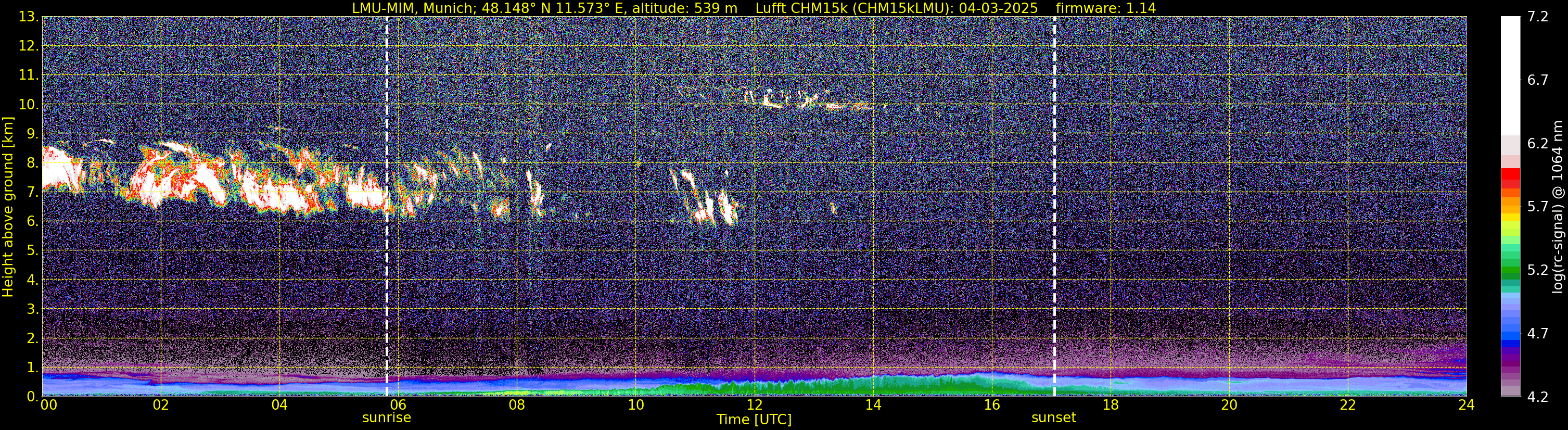
Task: Click the time axis tick label '02'
Action: coord(161,405)
